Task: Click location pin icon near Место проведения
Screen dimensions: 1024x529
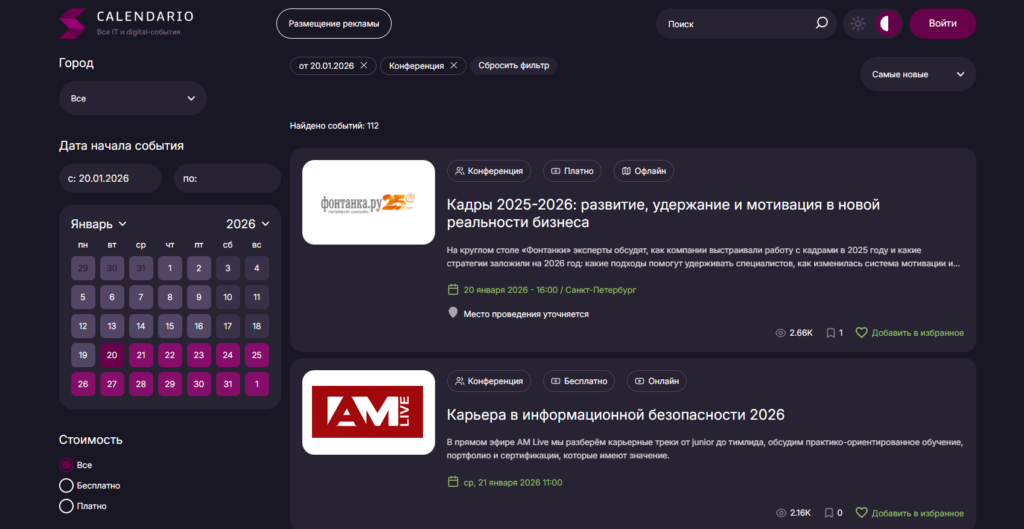Action: (x=453, y=313)
